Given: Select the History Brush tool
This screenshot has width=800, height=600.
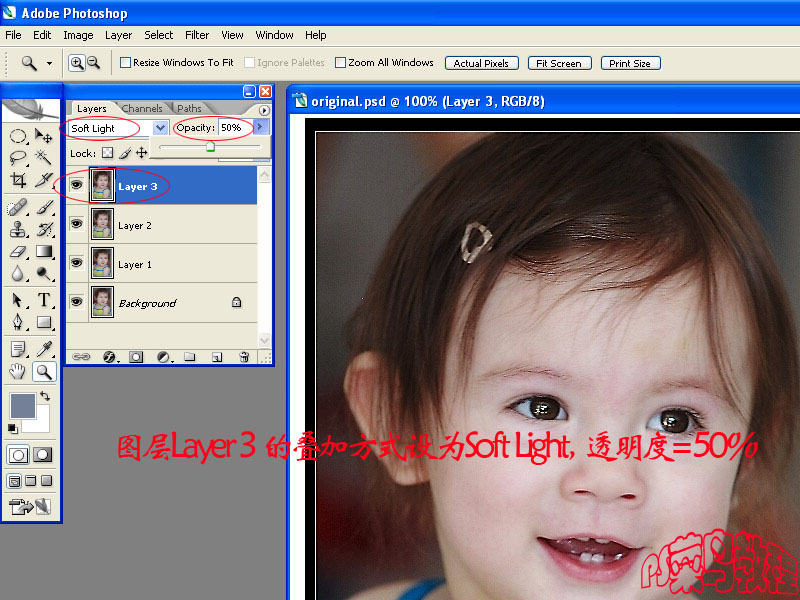Looking at the screenshot, I should 43,229.
